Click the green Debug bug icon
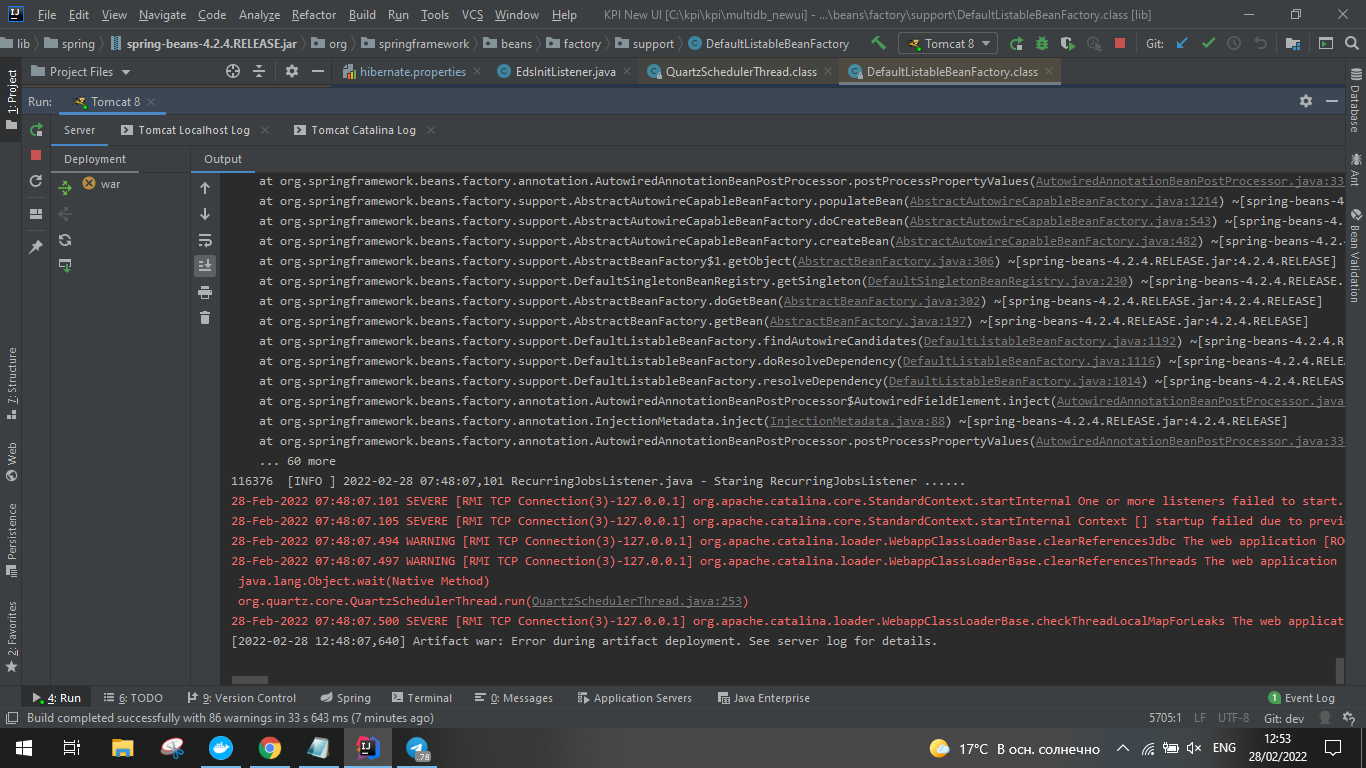Viewport: 1366px width, 768px height. (1042, 44)
